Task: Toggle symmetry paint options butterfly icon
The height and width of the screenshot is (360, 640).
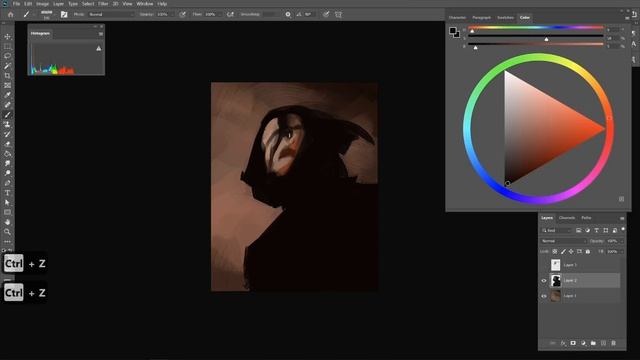Action: tap(338, 15)
